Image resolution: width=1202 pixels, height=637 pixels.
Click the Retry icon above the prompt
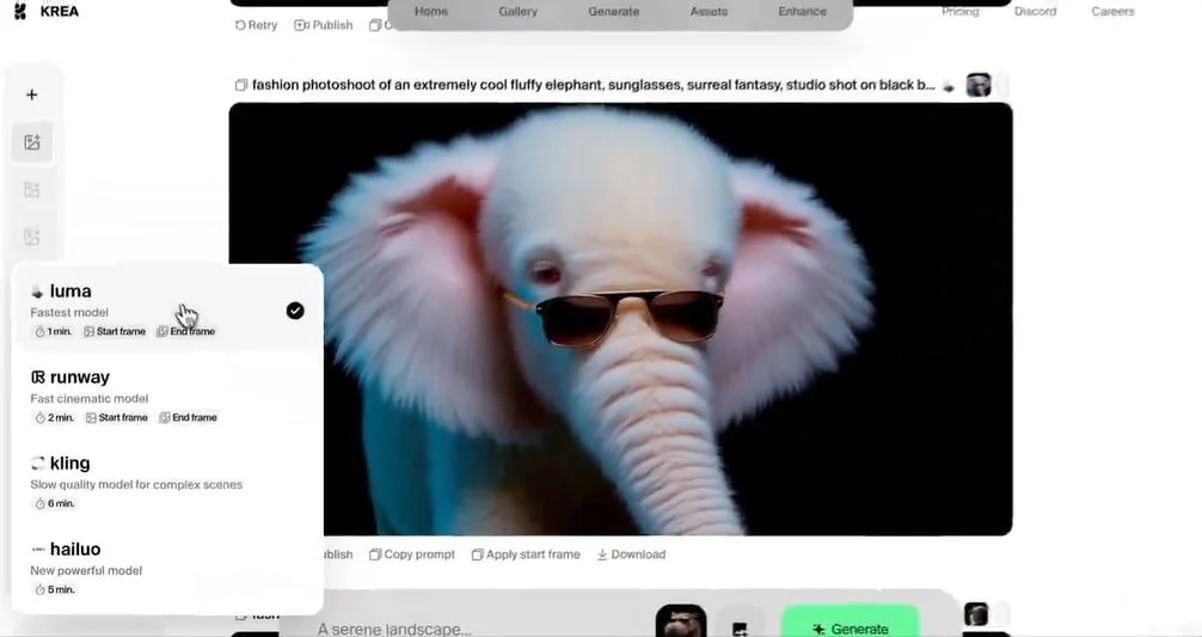click(x=240, y=25)
